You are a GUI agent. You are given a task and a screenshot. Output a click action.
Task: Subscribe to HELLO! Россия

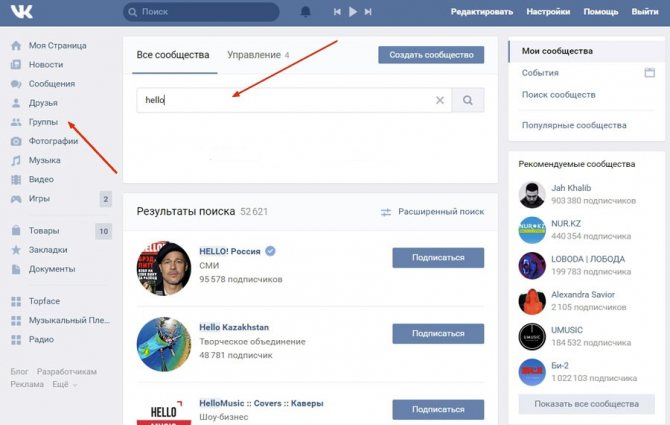pyautogui.click(x=438, y=258)
